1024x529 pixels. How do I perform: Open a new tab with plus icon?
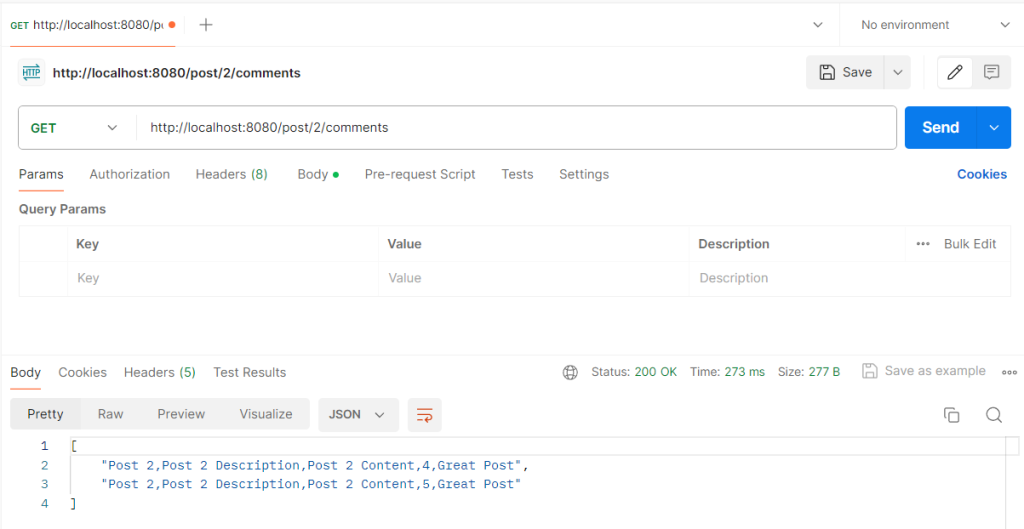click(x=206, y=25)
